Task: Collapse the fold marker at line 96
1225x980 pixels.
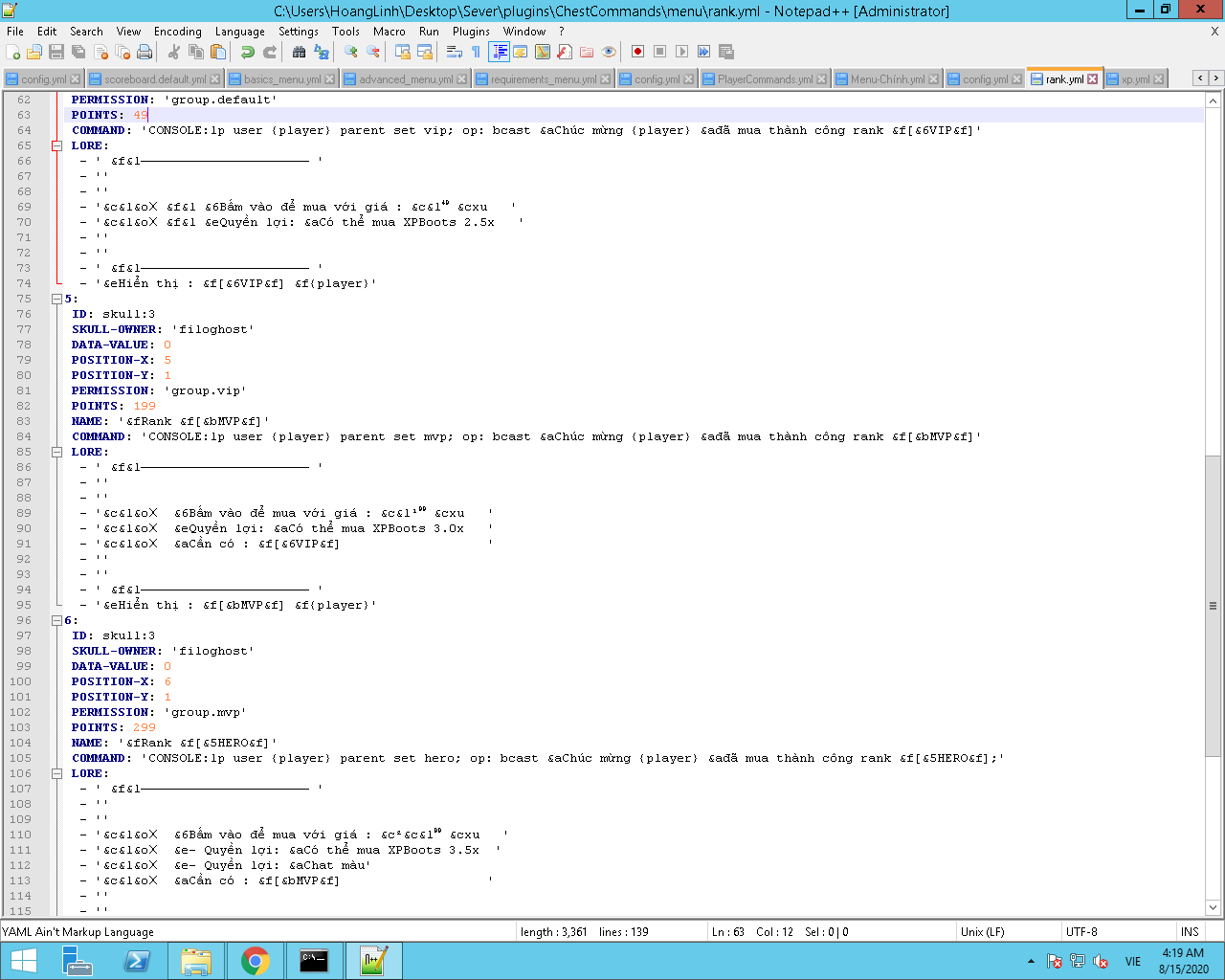Action: pyautogui.click(x=56, y=620)
